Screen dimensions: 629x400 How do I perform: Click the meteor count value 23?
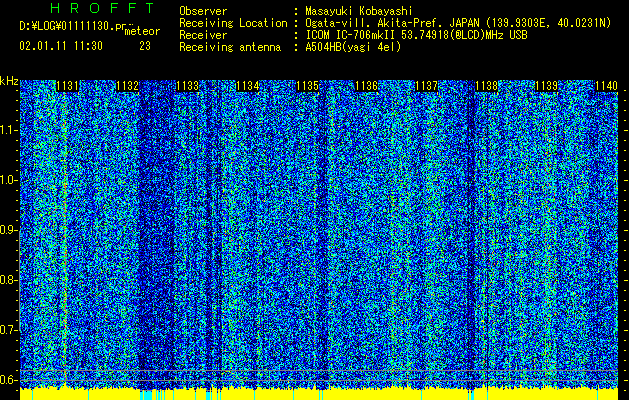tap(145, 46)
